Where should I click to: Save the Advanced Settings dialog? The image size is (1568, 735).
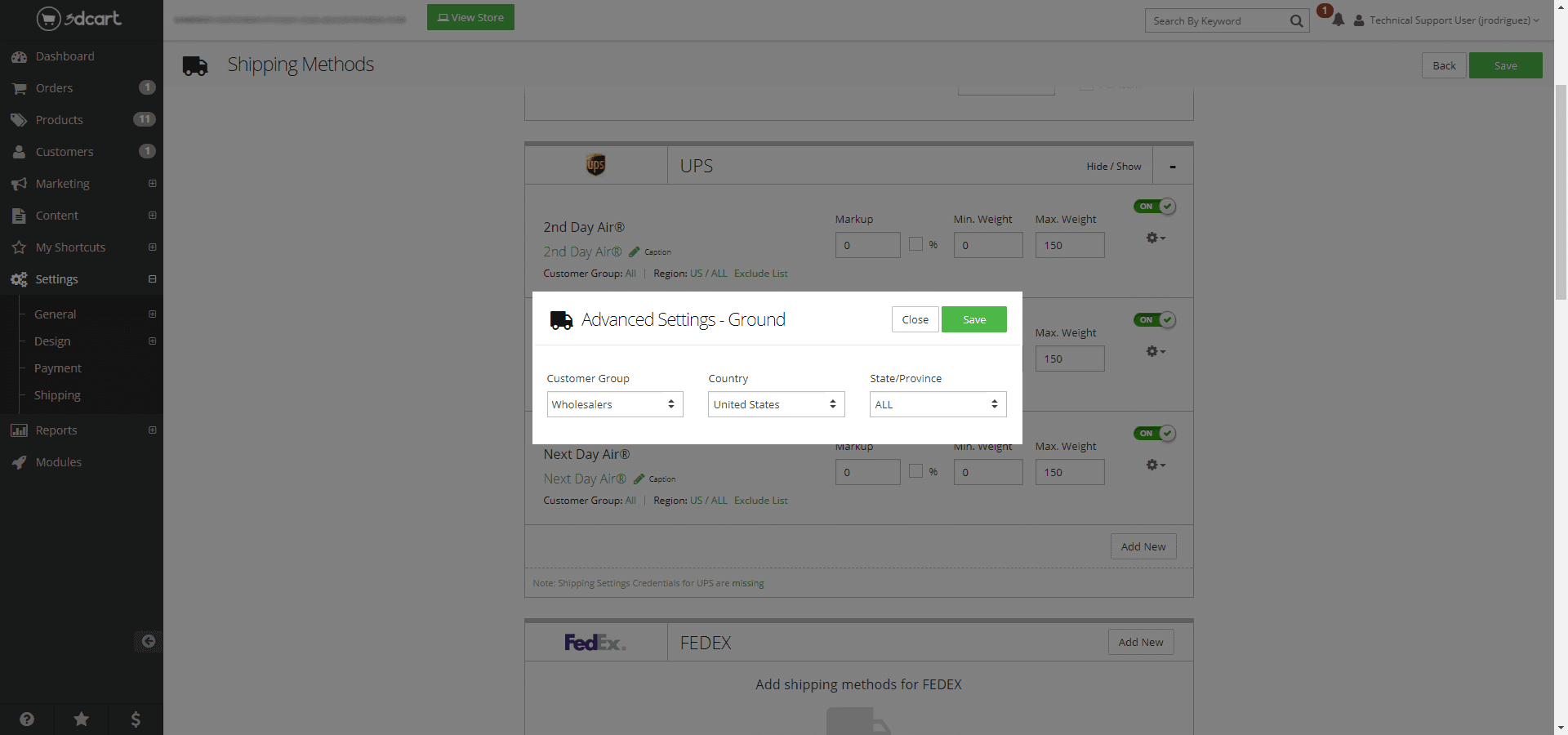pos(973,319)
